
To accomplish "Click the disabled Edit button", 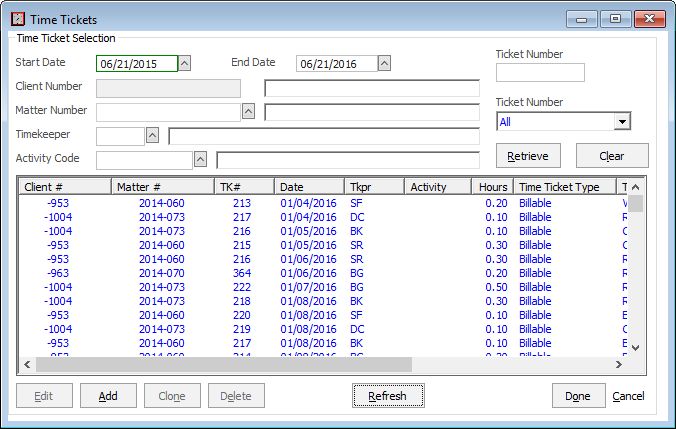I will click(x=44, y=396).
